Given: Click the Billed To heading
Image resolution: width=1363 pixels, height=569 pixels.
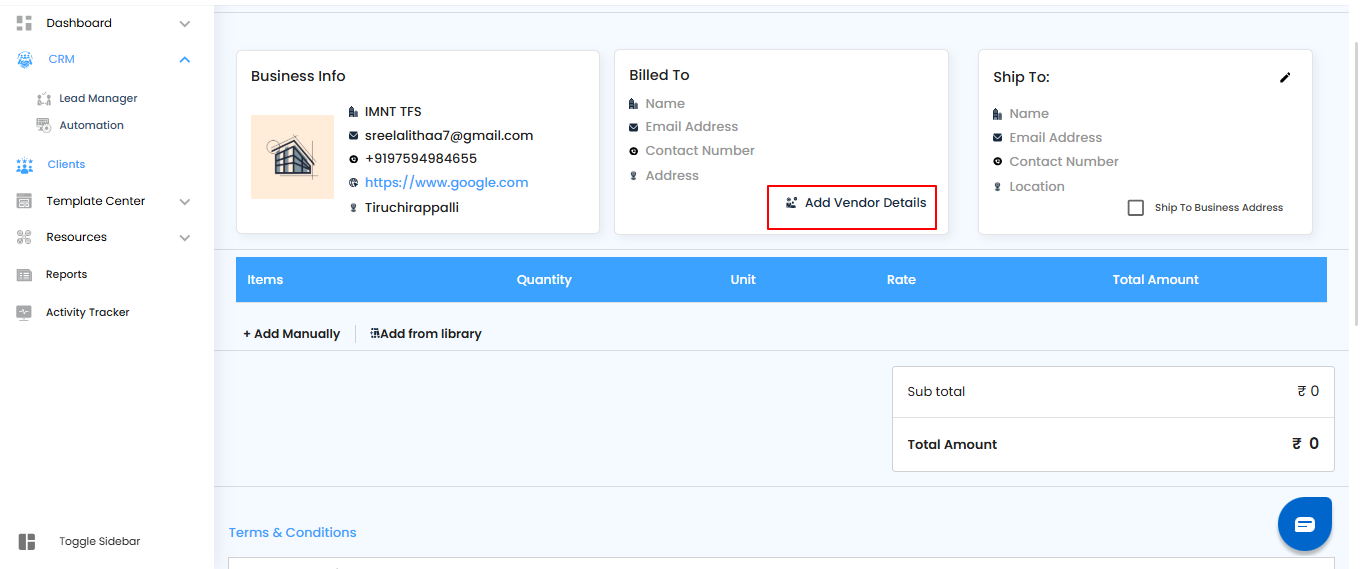Looking at the screenshot, I should (659, 75).
